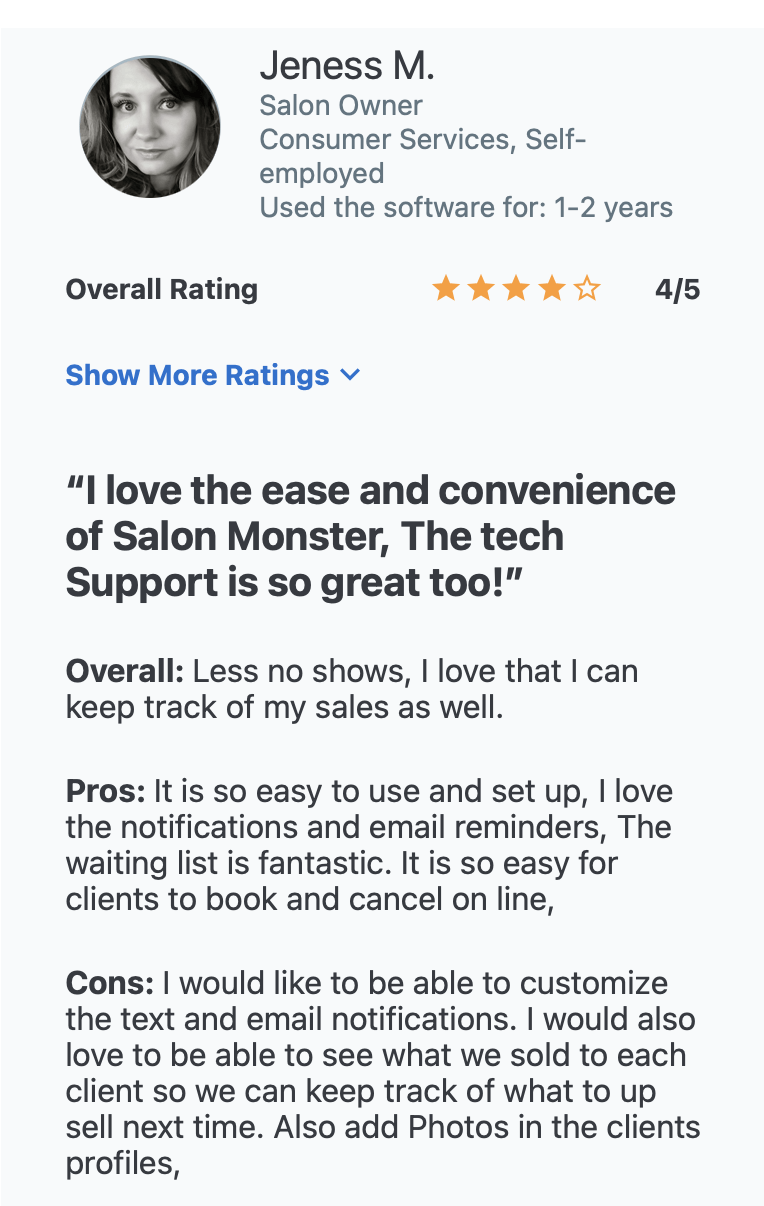The width and height of the screenshot is (764, 1206).
Task: Click the third orange rating star
Action: click(x=516, y=290)
